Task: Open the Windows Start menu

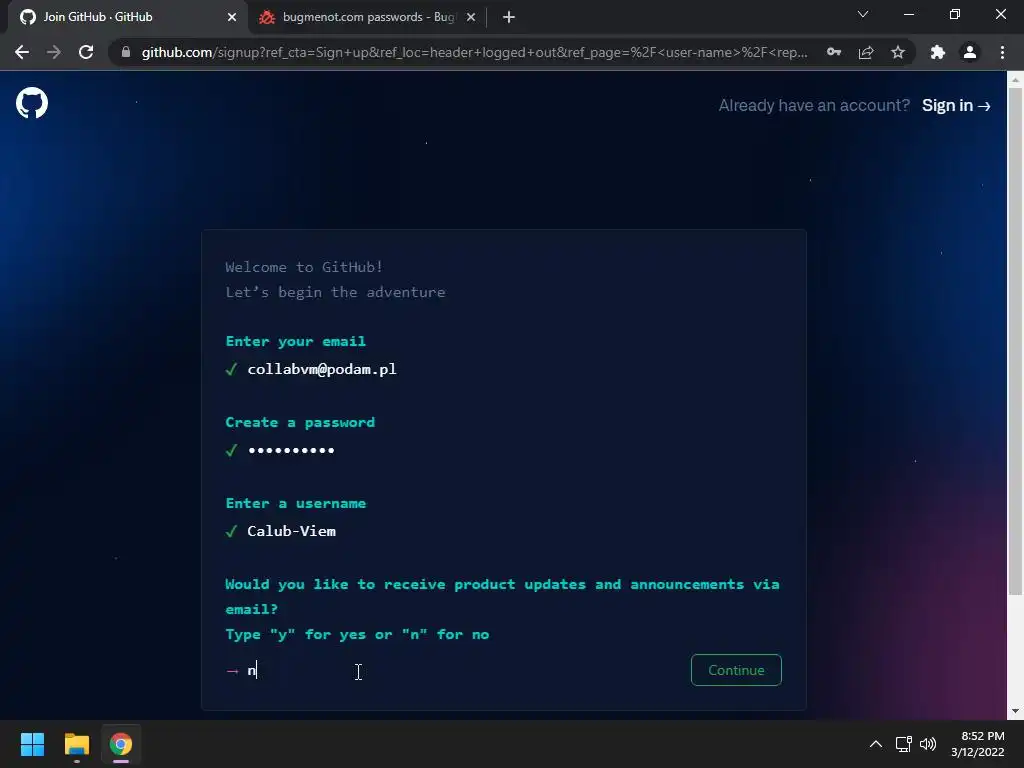Action: pos(32,744)
